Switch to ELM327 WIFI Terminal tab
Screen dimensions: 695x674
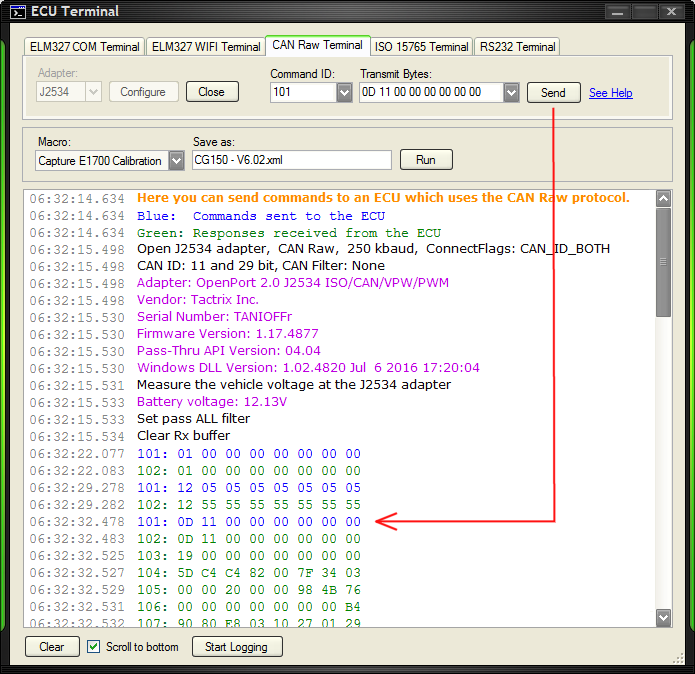205,47
